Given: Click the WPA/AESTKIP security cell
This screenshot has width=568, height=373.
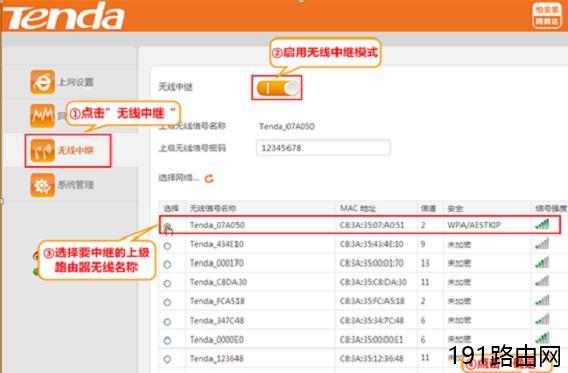Looking at the screenshot, I should coord(474,225).
